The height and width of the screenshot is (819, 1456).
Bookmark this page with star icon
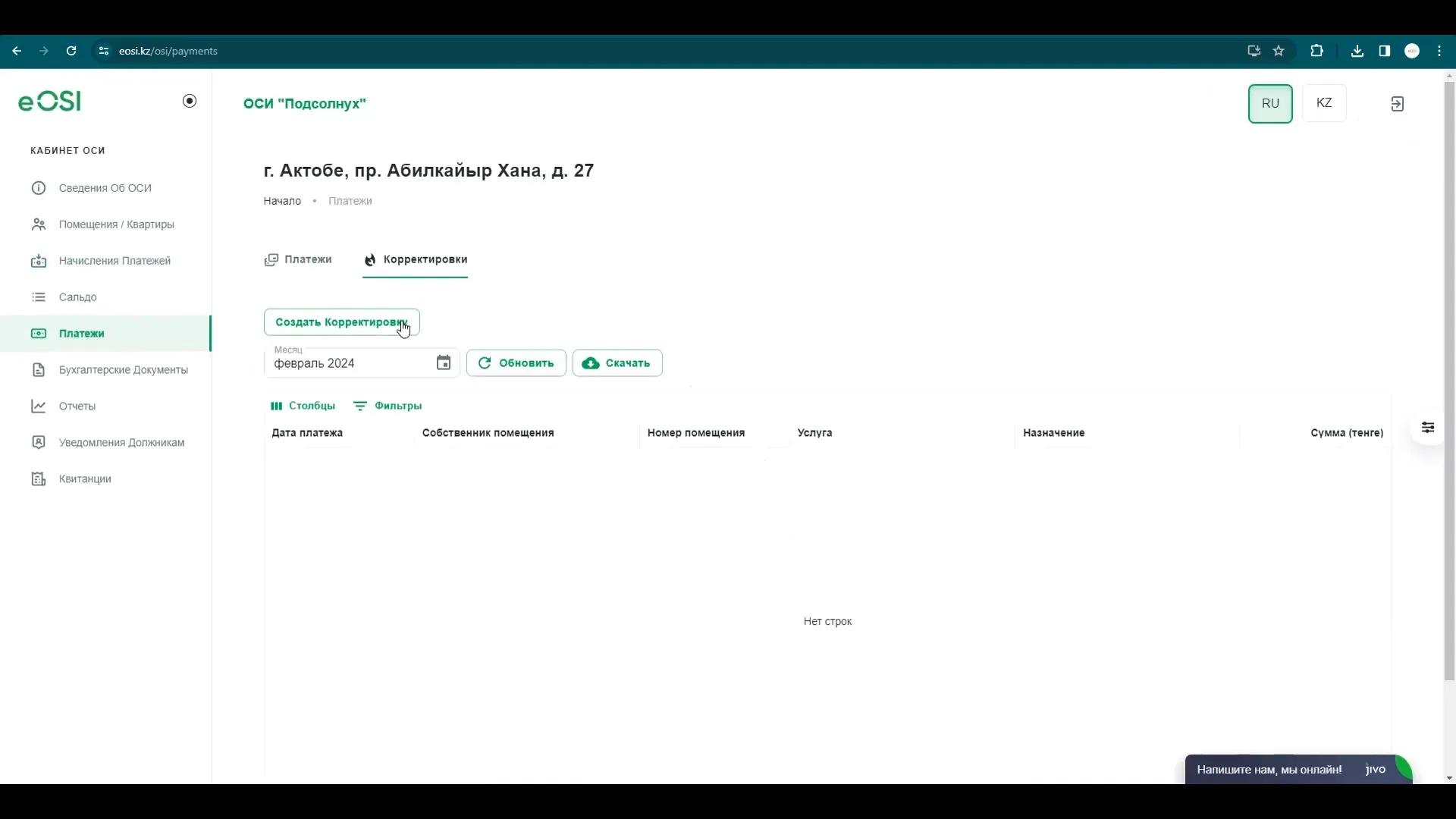[x=1279, y=51]
